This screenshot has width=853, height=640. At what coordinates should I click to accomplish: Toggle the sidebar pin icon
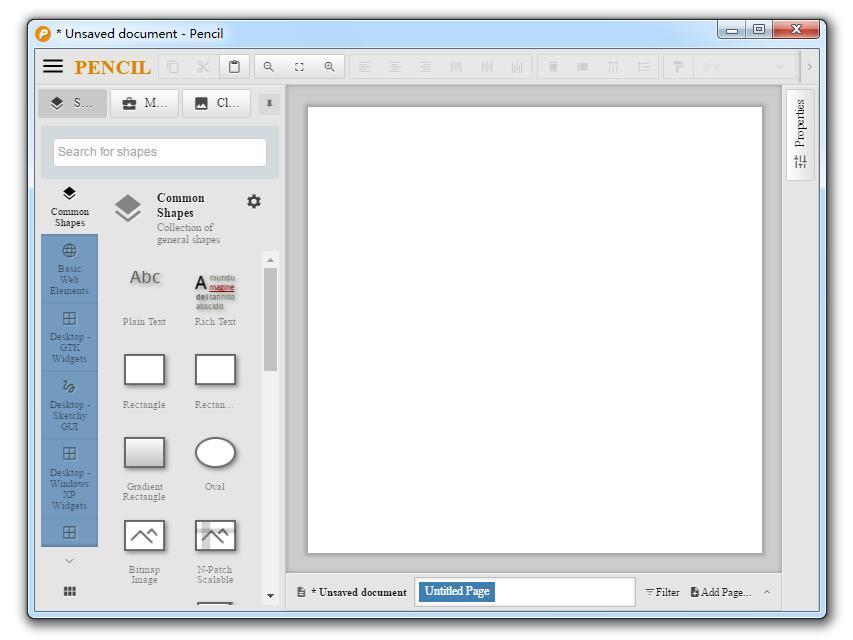coord(269,103)
